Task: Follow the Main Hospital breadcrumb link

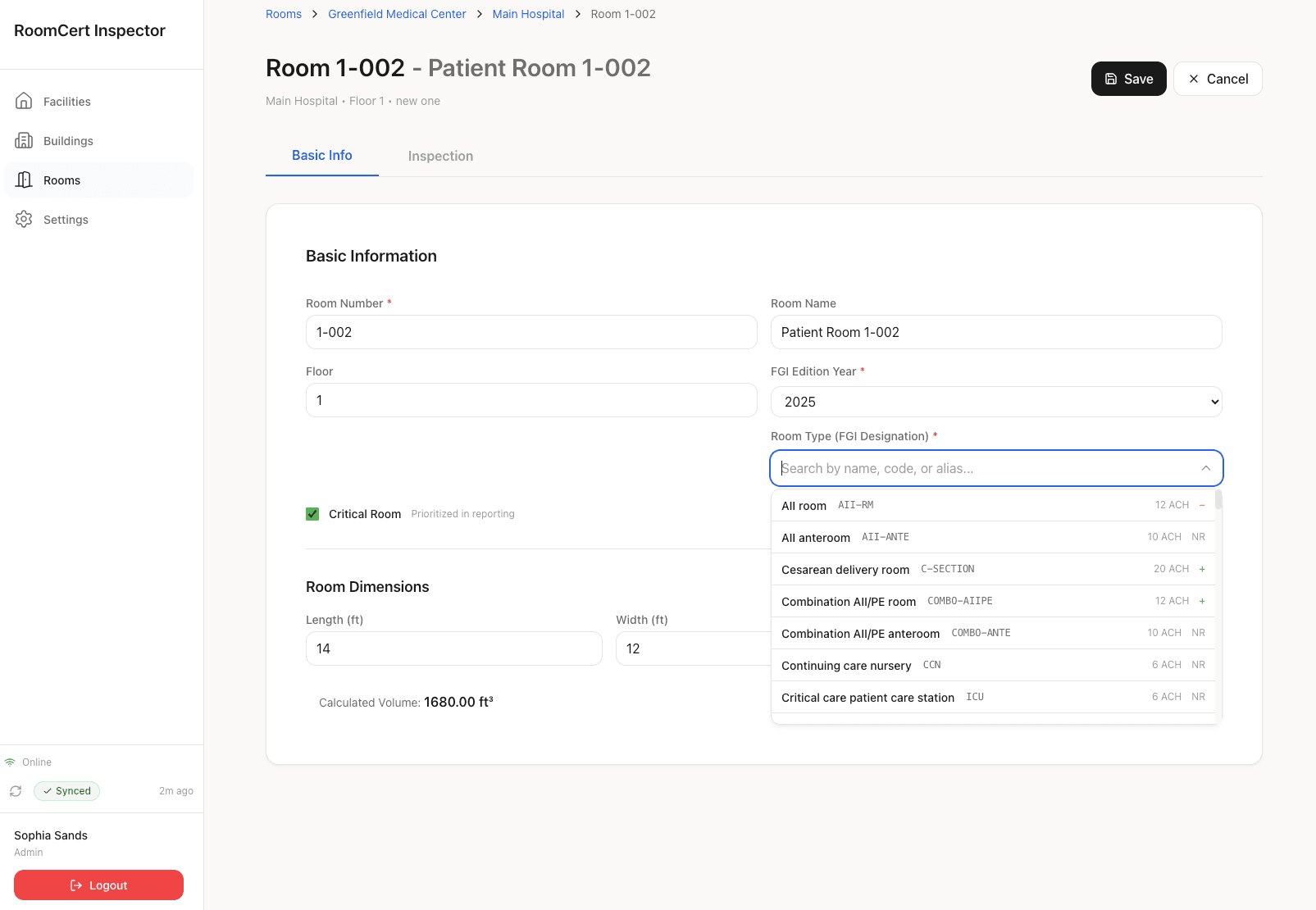Action: pos(528,14)
